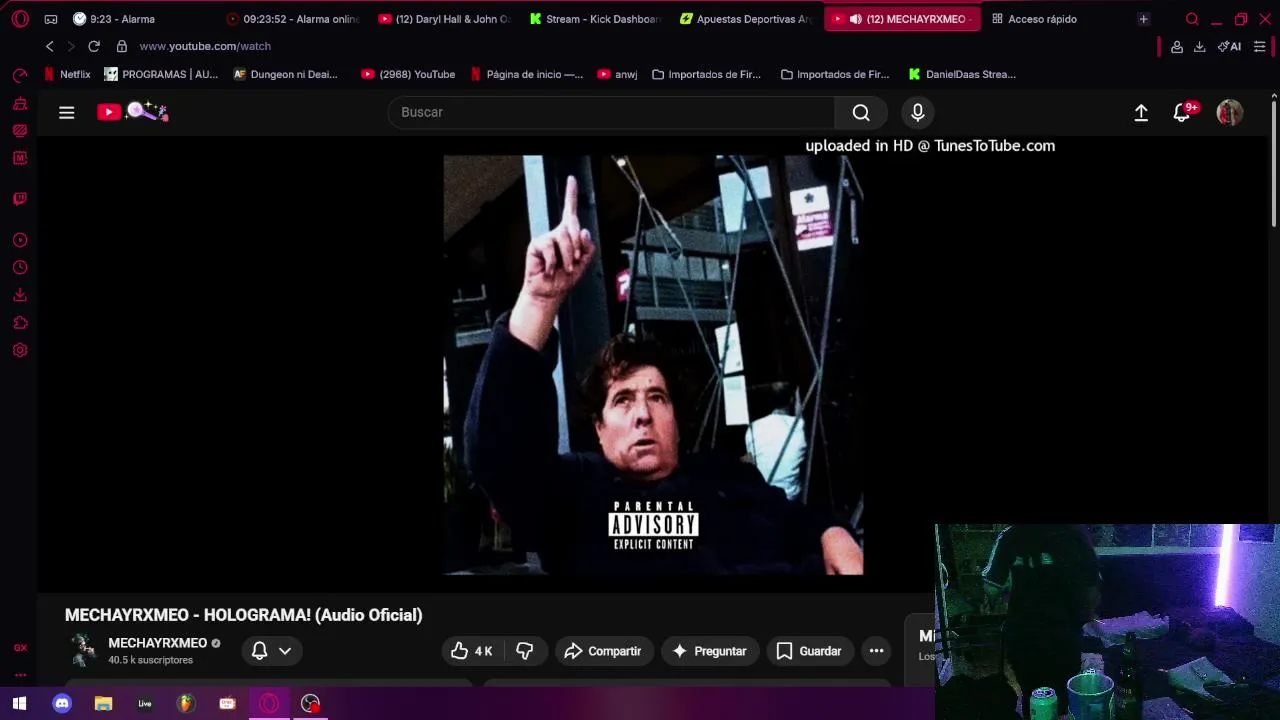1280x720 pixels.
Task: Mute audio on the MECHAYRXMEO tab
Action: pyautogui.click(x=856, y=19)
